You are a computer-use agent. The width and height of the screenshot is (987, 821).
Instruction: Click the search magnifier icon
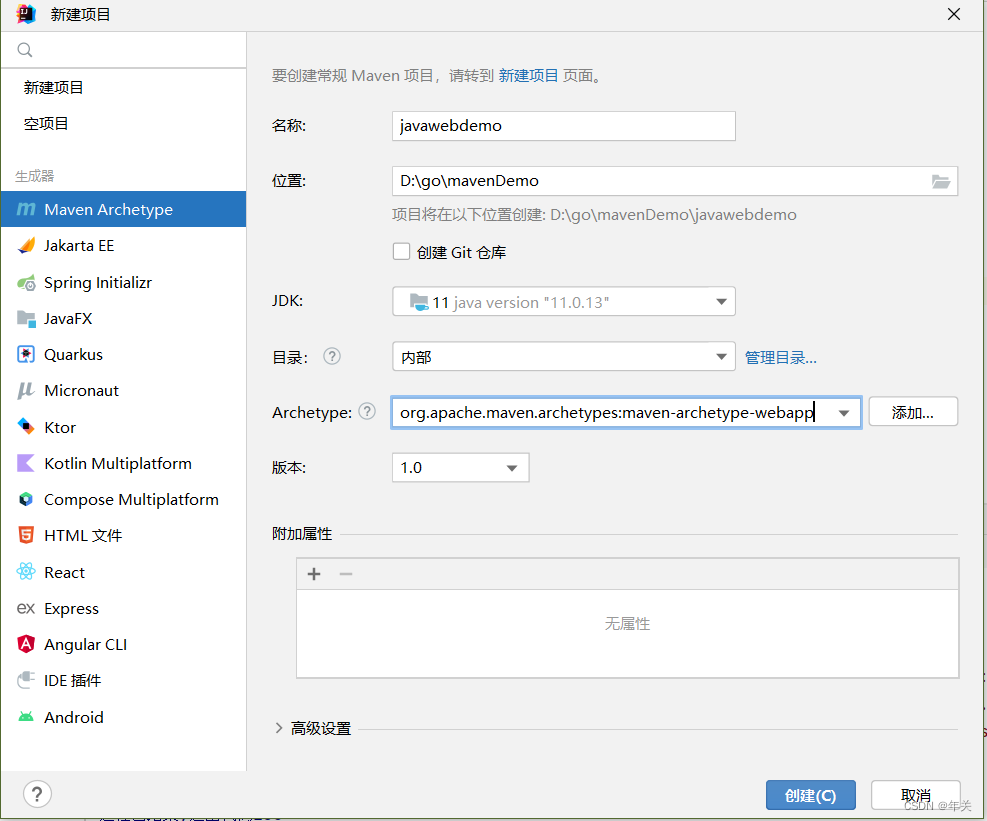pyautogui.click(x=25, y=50)
